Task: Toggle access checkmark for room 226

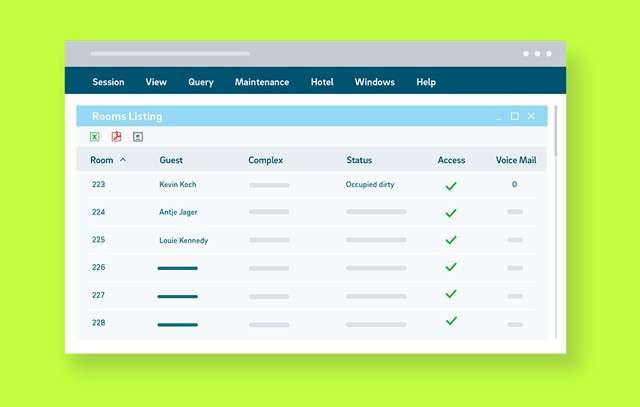Action: click(x=451, y=267)
